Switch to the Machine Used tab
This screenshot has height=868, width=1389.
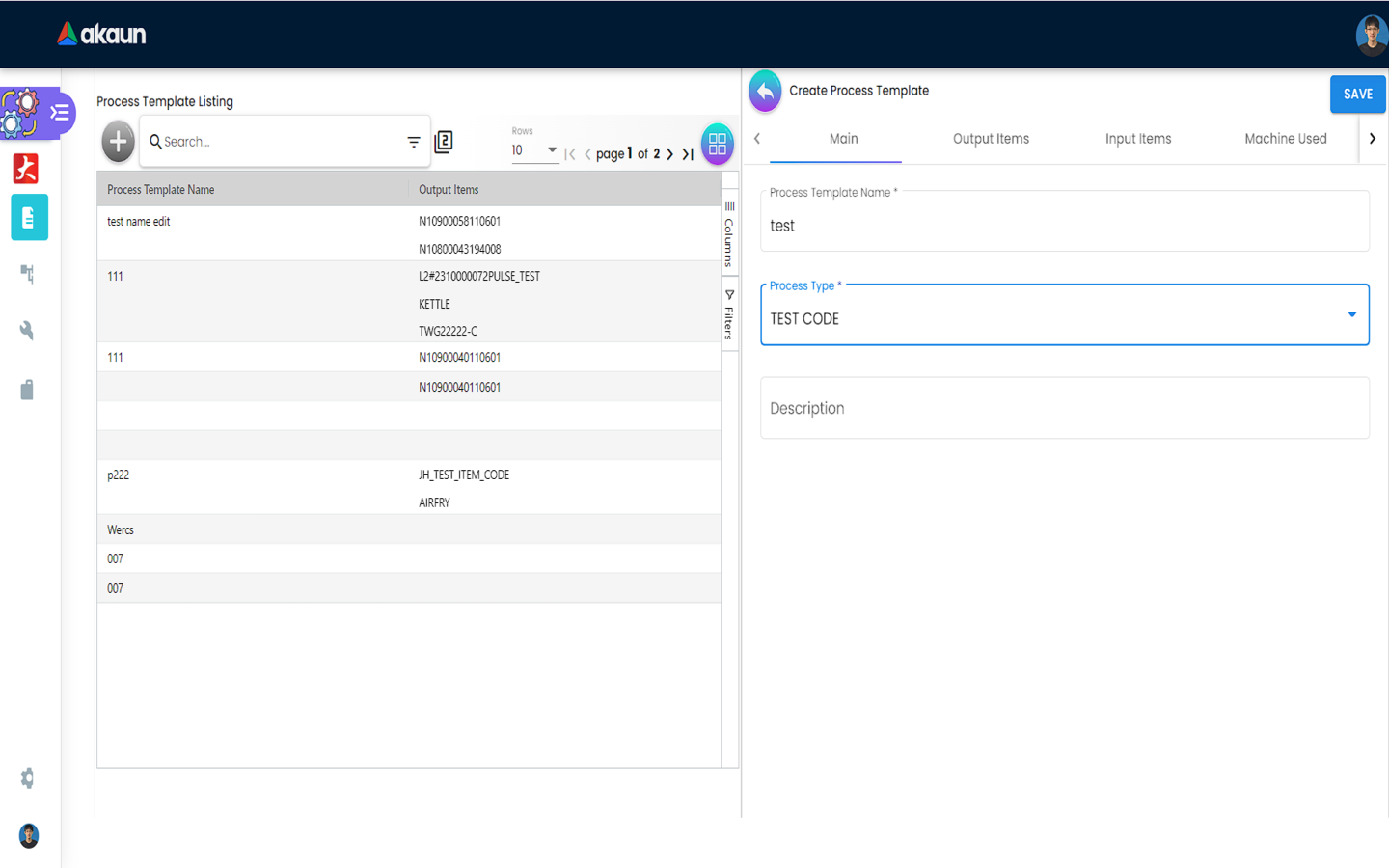1285,139
